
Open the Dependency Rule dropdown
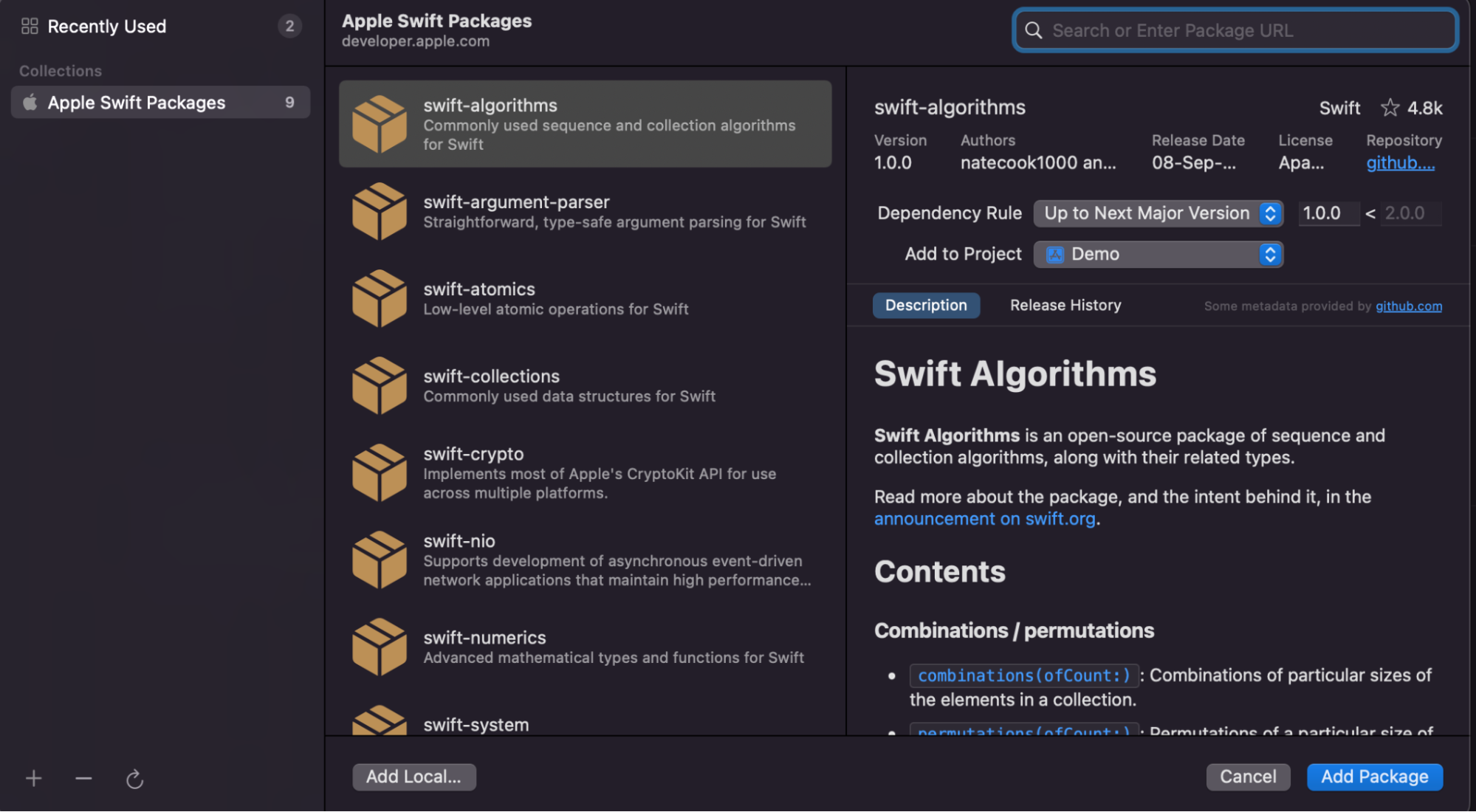point(1157,213)
